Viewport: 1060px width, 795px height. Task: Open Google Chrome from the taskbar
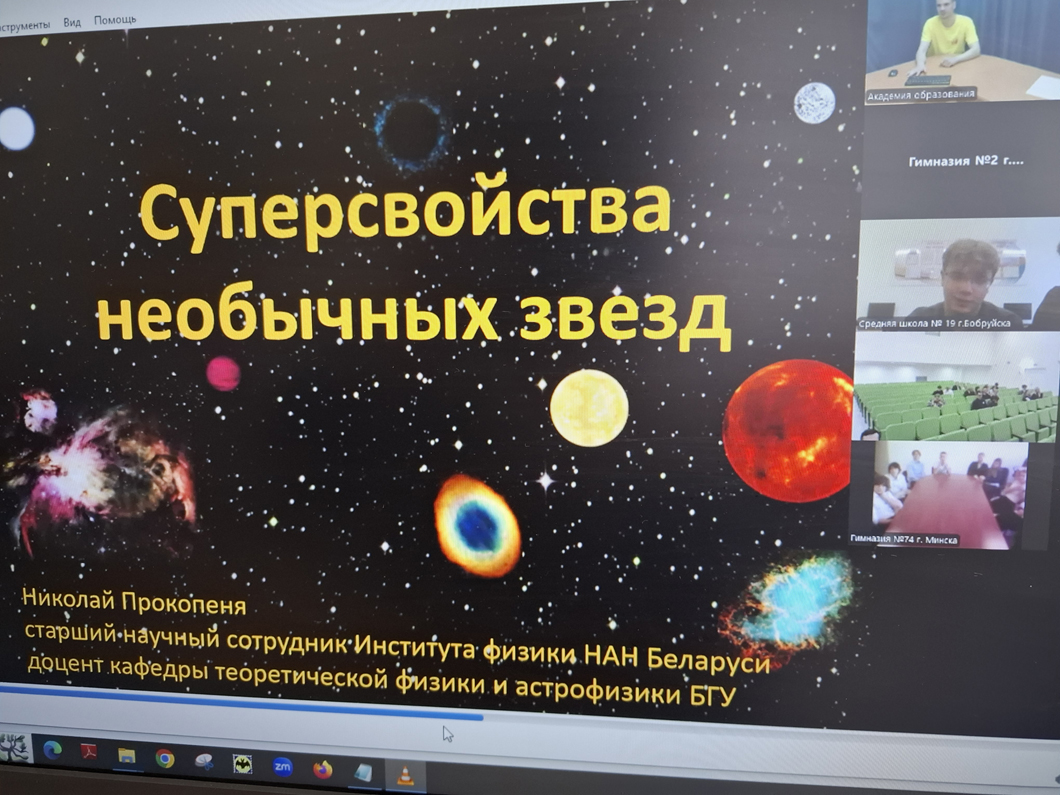click(x=165, y=759)
